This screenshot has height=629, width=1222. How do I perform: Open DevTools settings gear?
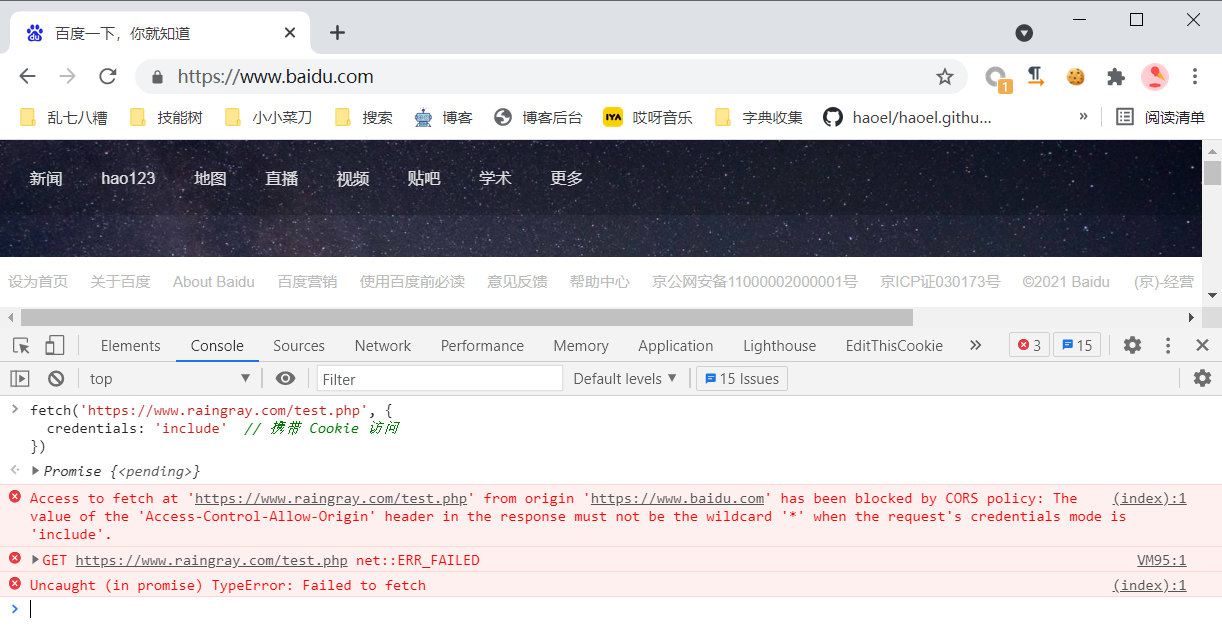tap(1132, 345)
